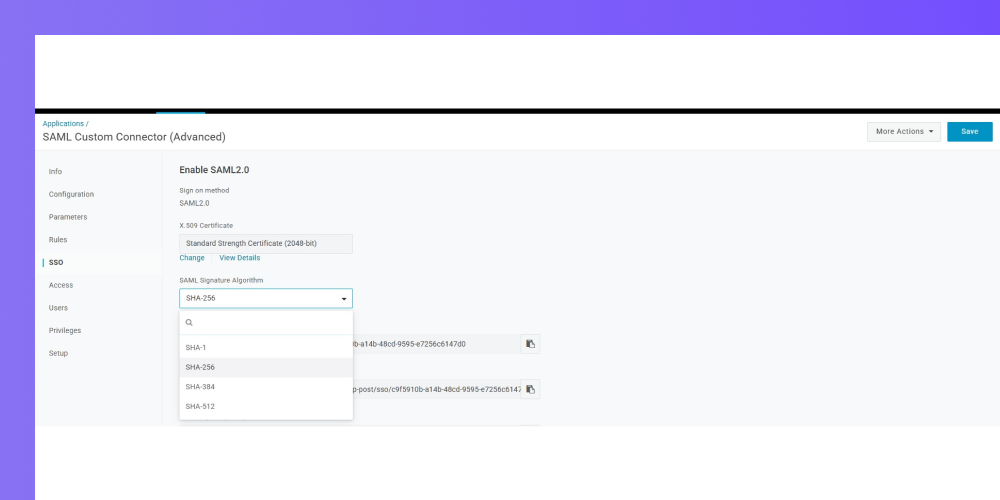Click the Change certificate link
1000x500 pixels.
pos(192,258)
